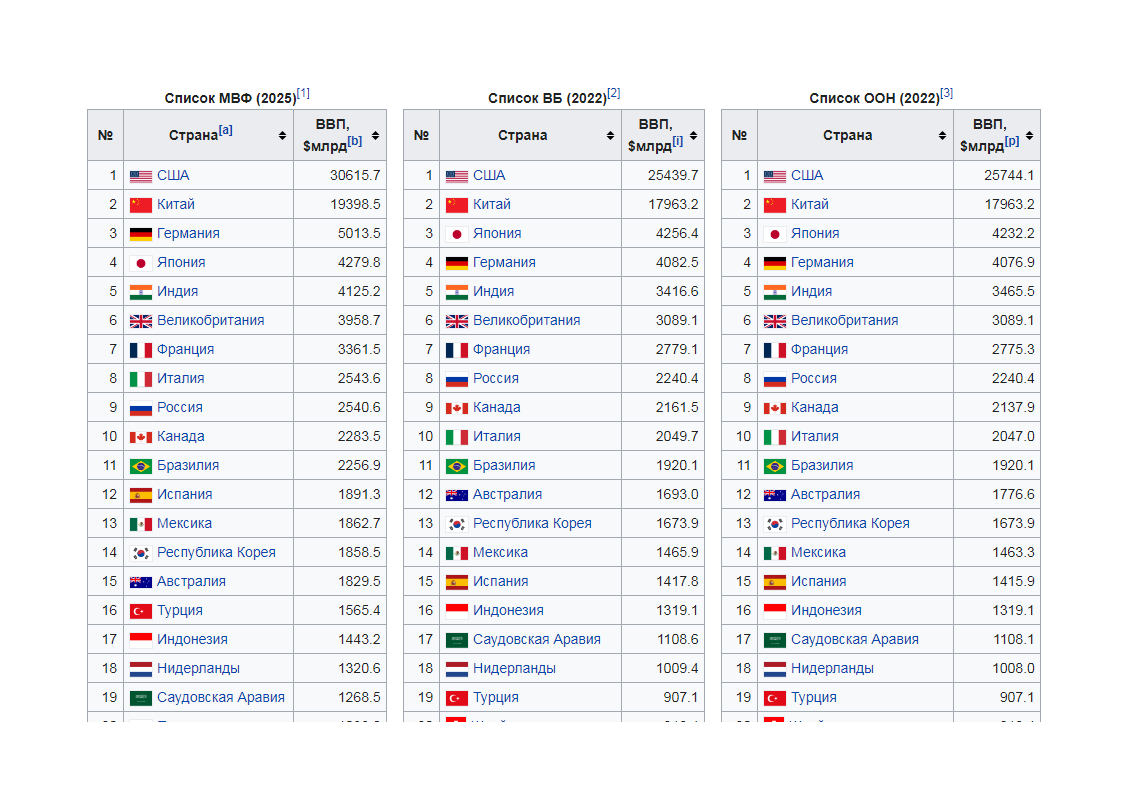Sort the IMF table by country name
This screenshot has height=793, width=1122.
282,136
